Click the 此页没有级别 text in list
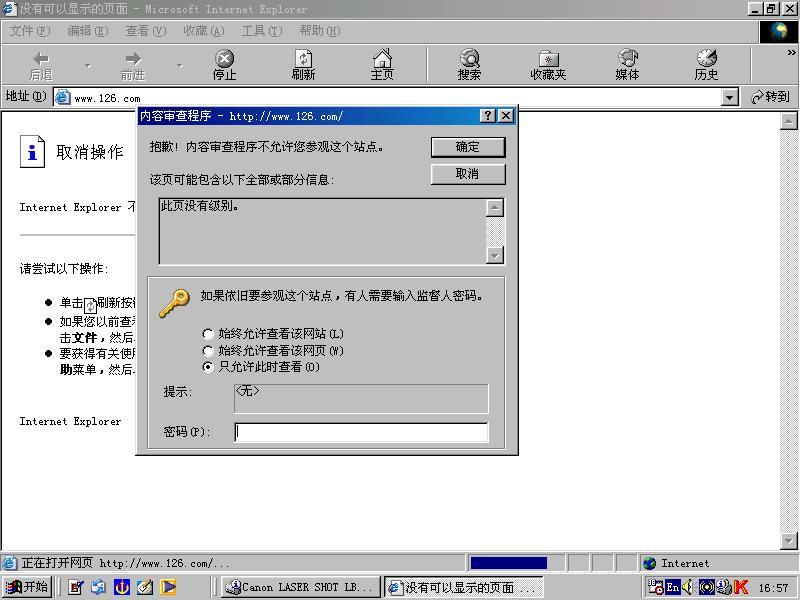 [199, 206]
